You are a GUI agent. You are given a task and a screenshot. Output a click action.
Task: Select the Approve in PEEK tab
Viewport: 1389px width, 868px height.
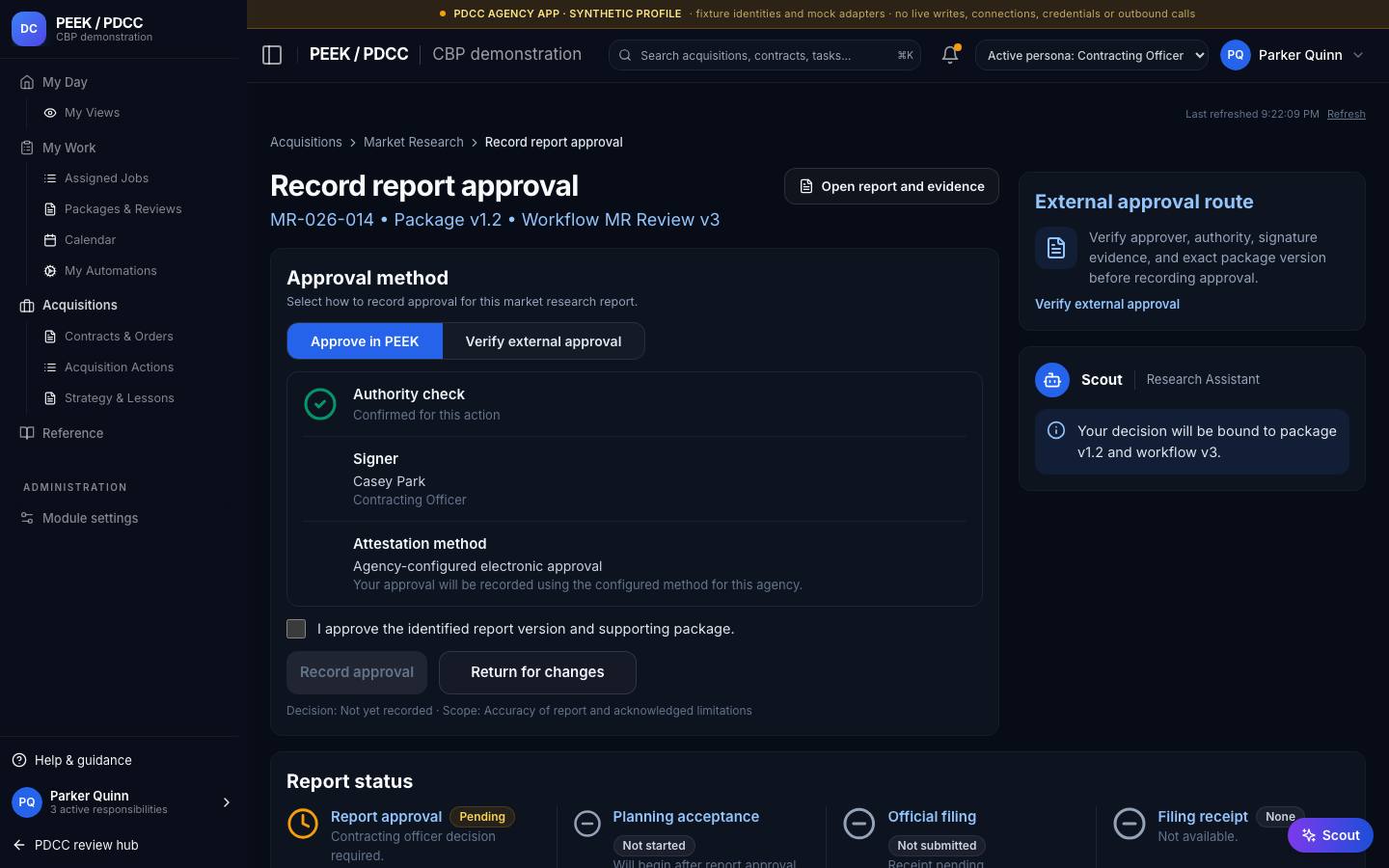pyautogui.click(x=365, y=341)
